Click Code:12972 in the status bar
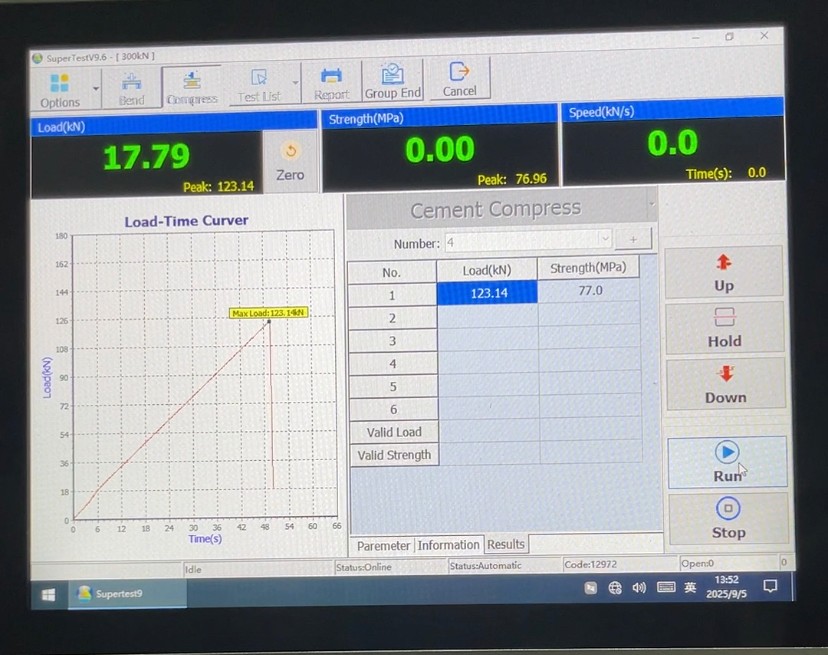The width and height of the screenshot is (828, 655). pos(590,564)
